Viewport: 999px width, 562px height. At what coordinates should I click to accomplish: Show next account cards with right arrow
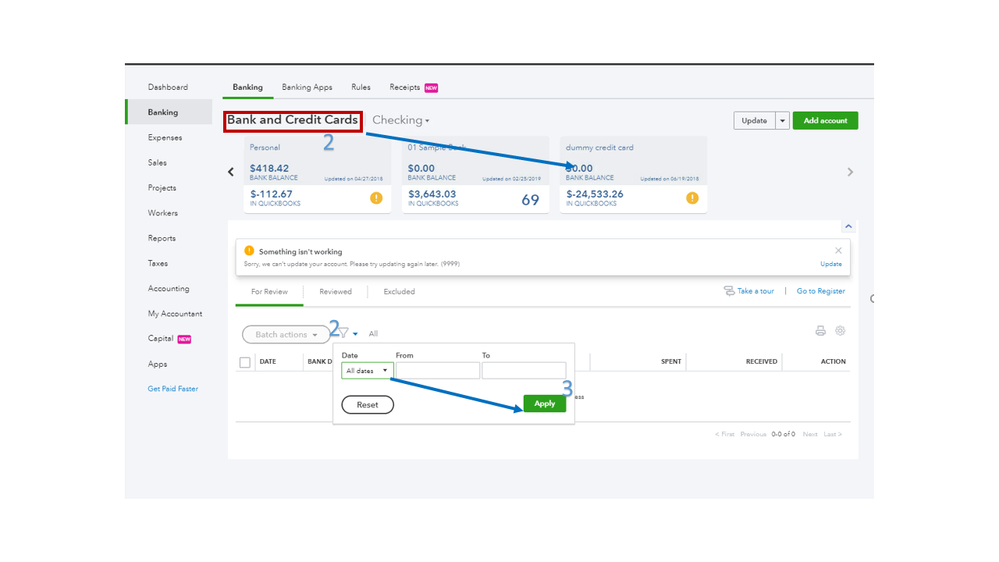coord(850,172)
